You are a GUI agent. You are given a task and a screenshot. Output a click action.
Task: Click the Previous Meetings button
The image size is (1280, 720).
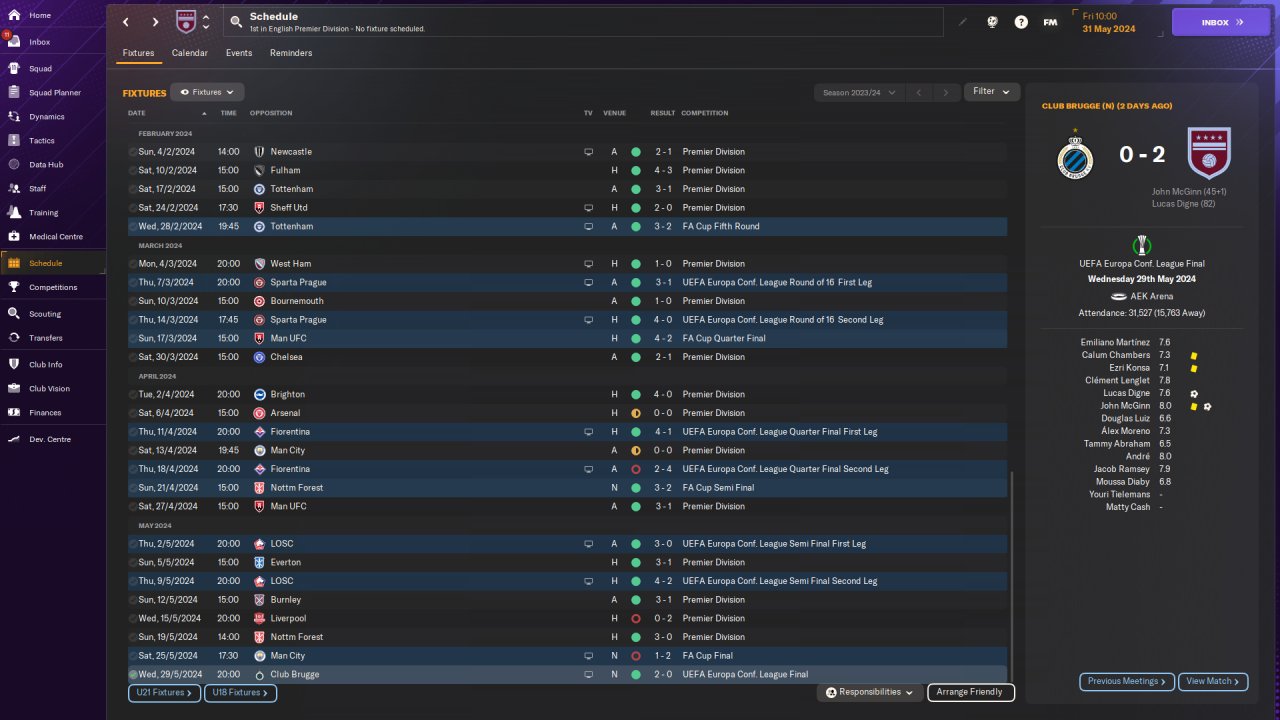[1128, 682]
